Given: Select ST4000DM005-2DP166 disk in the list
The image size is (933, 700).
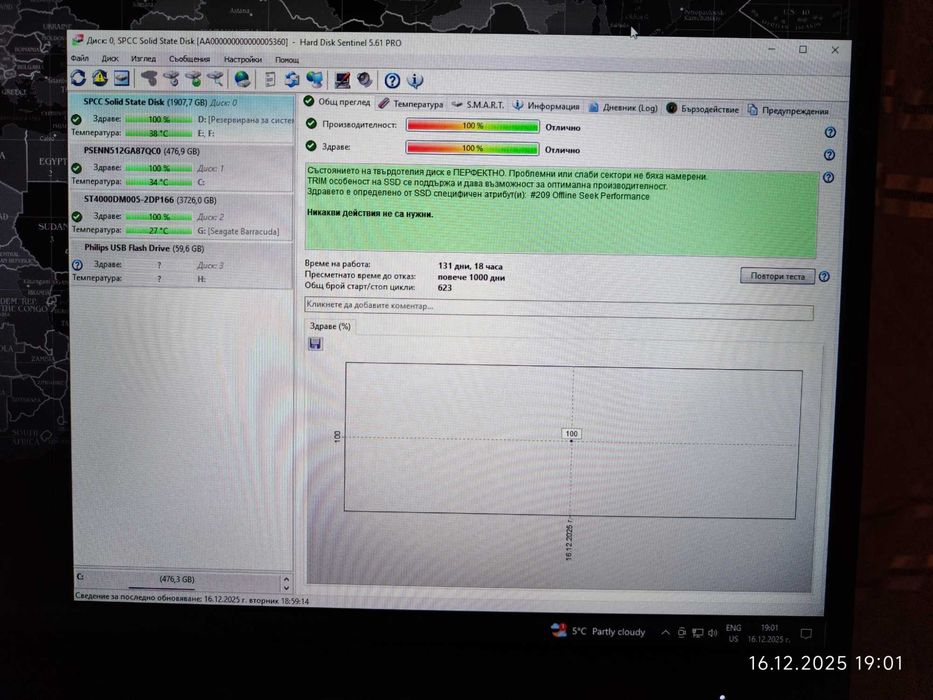Looking at the screenshot, I should [x=182, y=215].
